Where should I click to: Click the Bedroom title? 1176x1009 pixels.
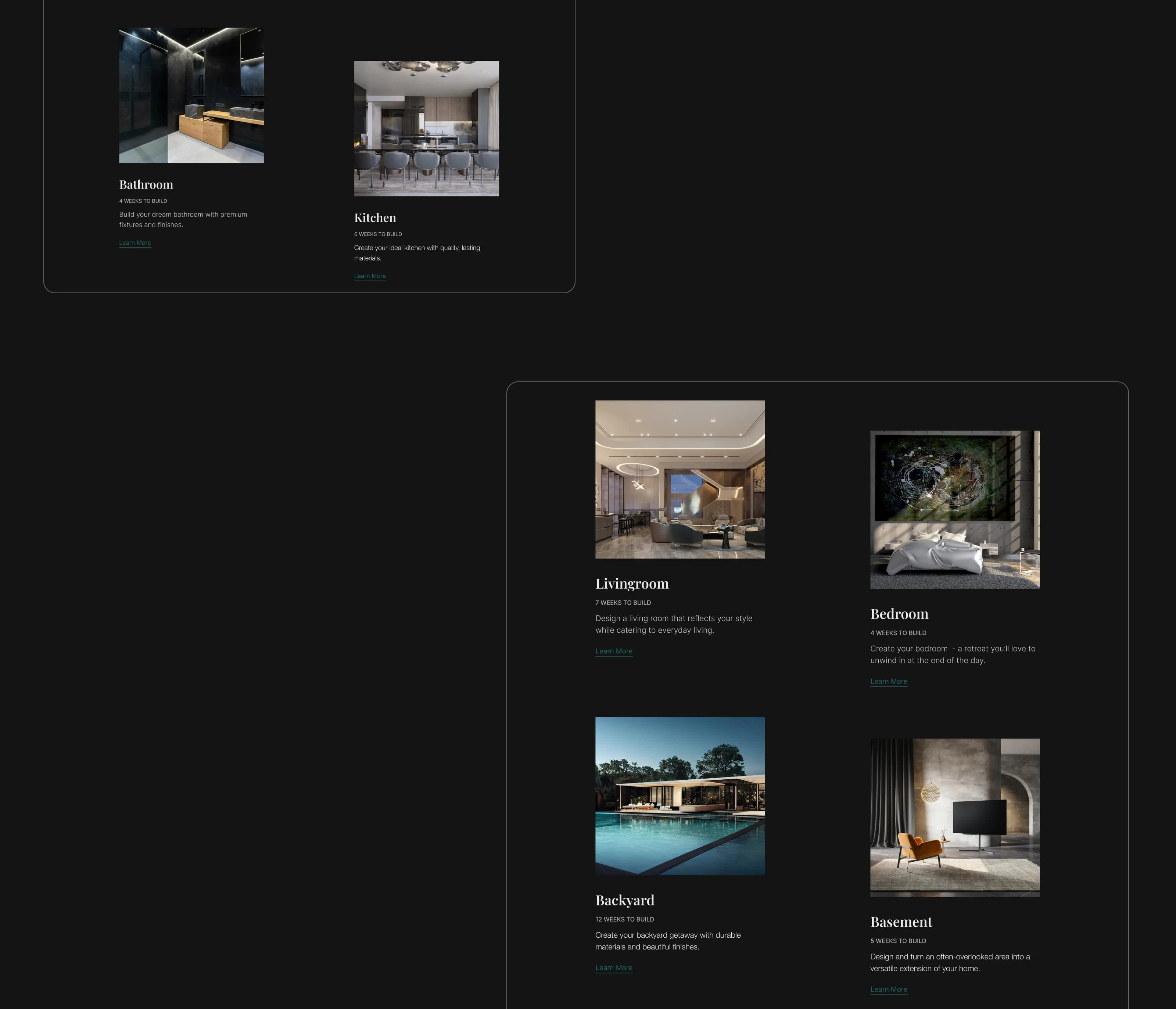(899, 614)
